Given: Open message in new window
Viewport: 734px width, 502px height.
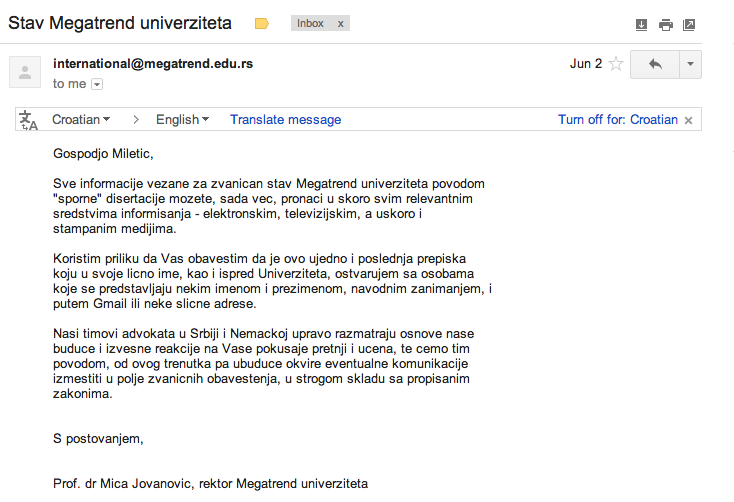Looking at the screenshot, I should [x=689, y=25].
